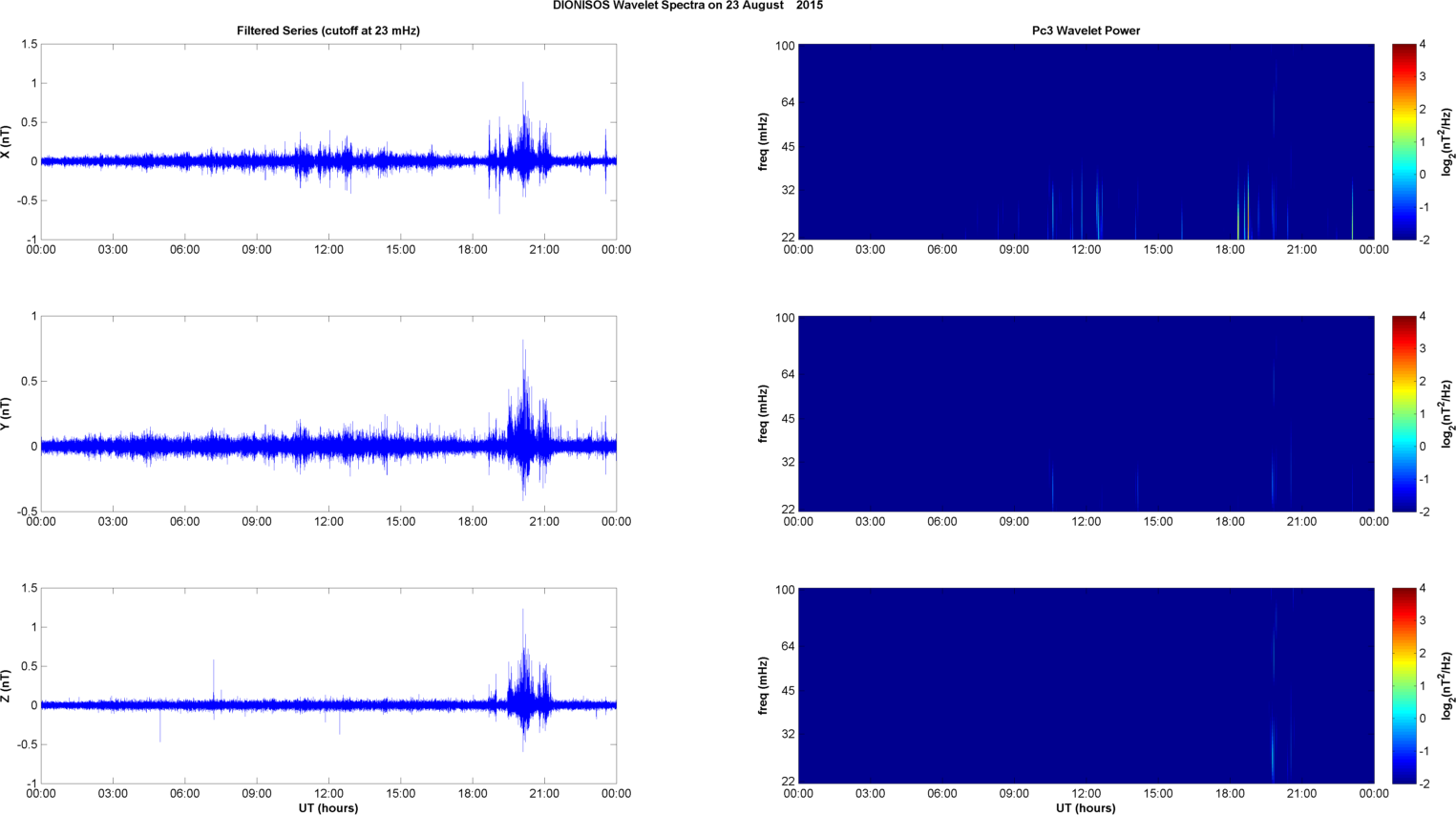The height and width of the screenshot is (815, 1456).
Task: Select the 'Y (nT)' axis label
Action: [6, 413]
